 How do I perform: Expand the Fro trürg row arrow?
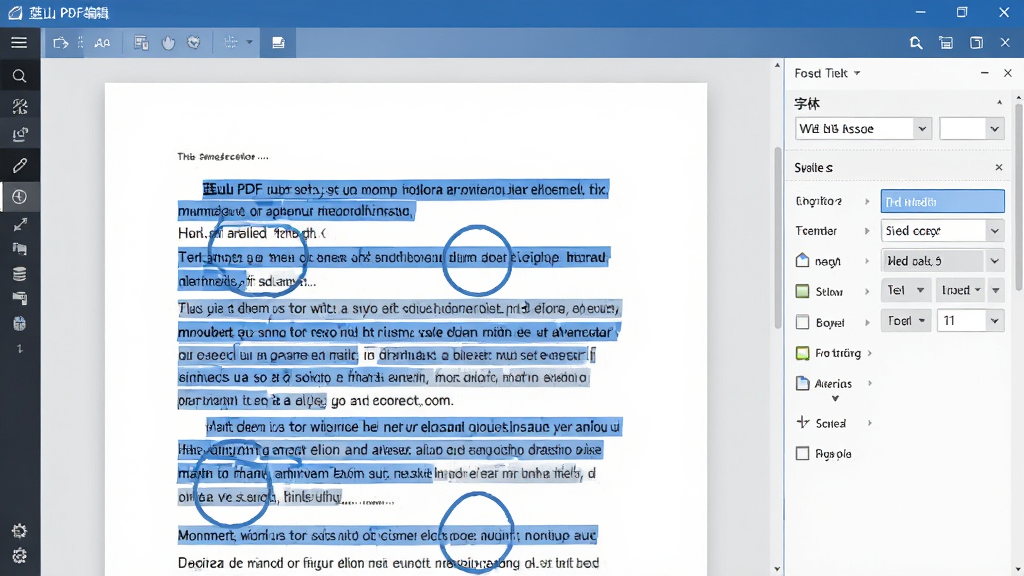tap(870, 353)
